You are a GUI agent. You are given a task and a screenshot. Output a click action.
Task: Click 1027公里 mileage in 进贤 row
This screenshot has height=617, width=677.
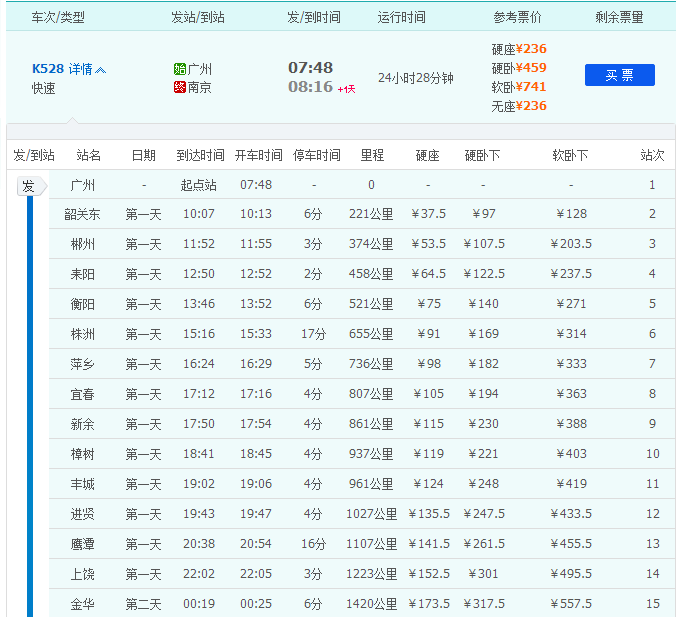[x=372, y=514]
